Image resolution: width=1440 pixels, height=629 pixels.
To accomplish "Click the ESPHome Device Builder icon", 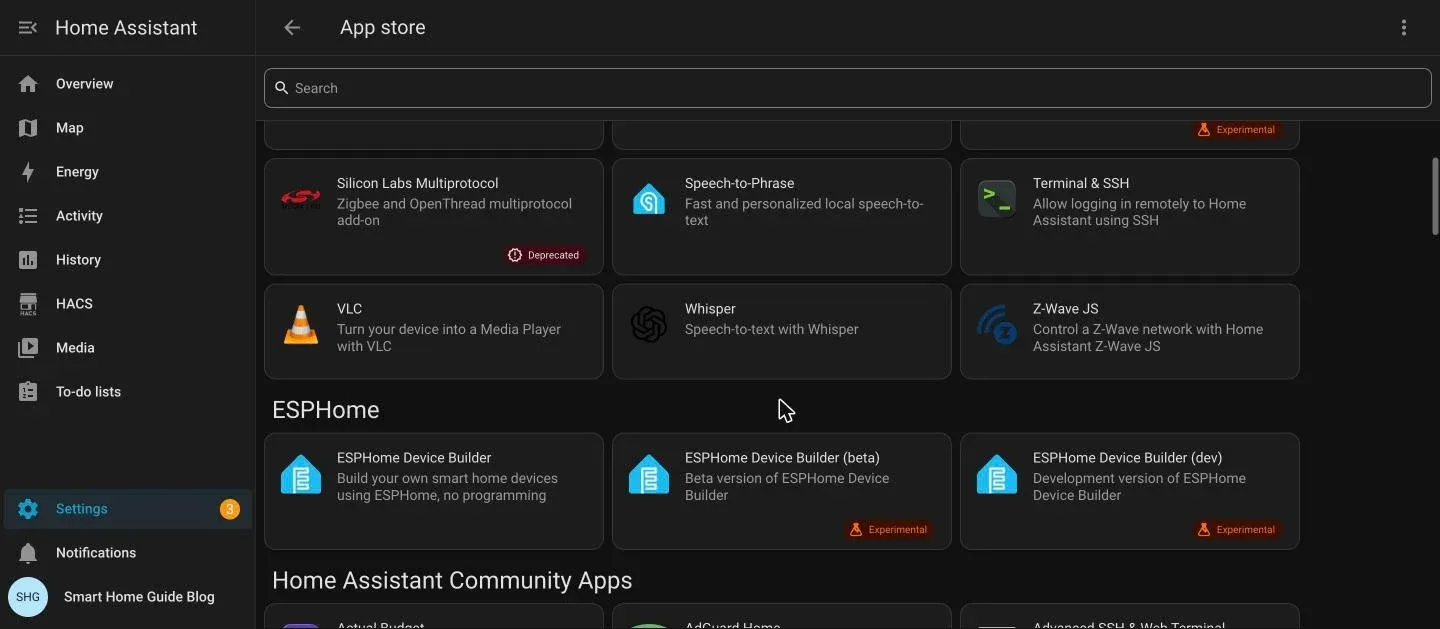I will click(301, 474).
